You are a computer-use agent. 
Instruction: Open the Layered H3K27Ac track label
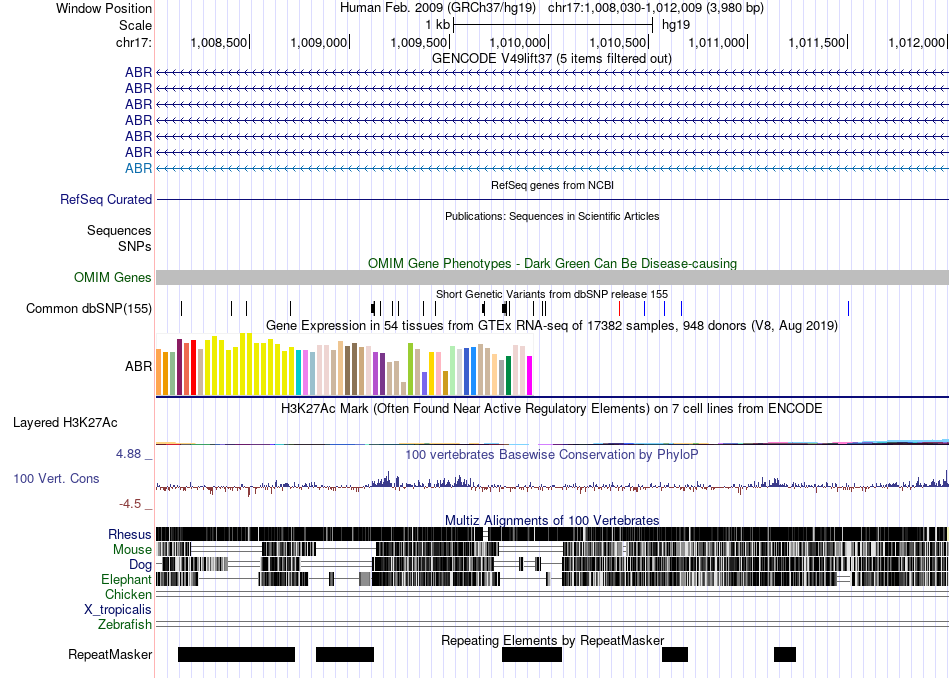65,423
